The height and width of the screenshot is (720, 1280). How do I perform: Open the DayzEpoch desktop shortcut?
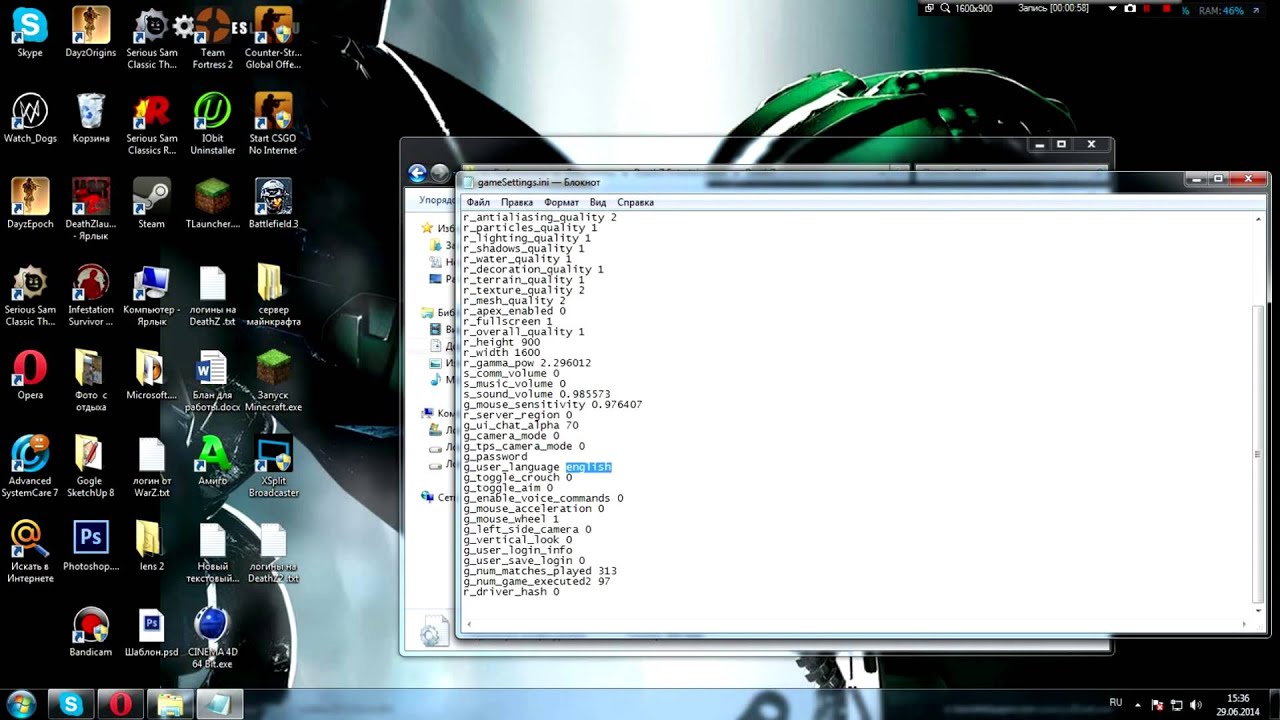coord(30,204)
